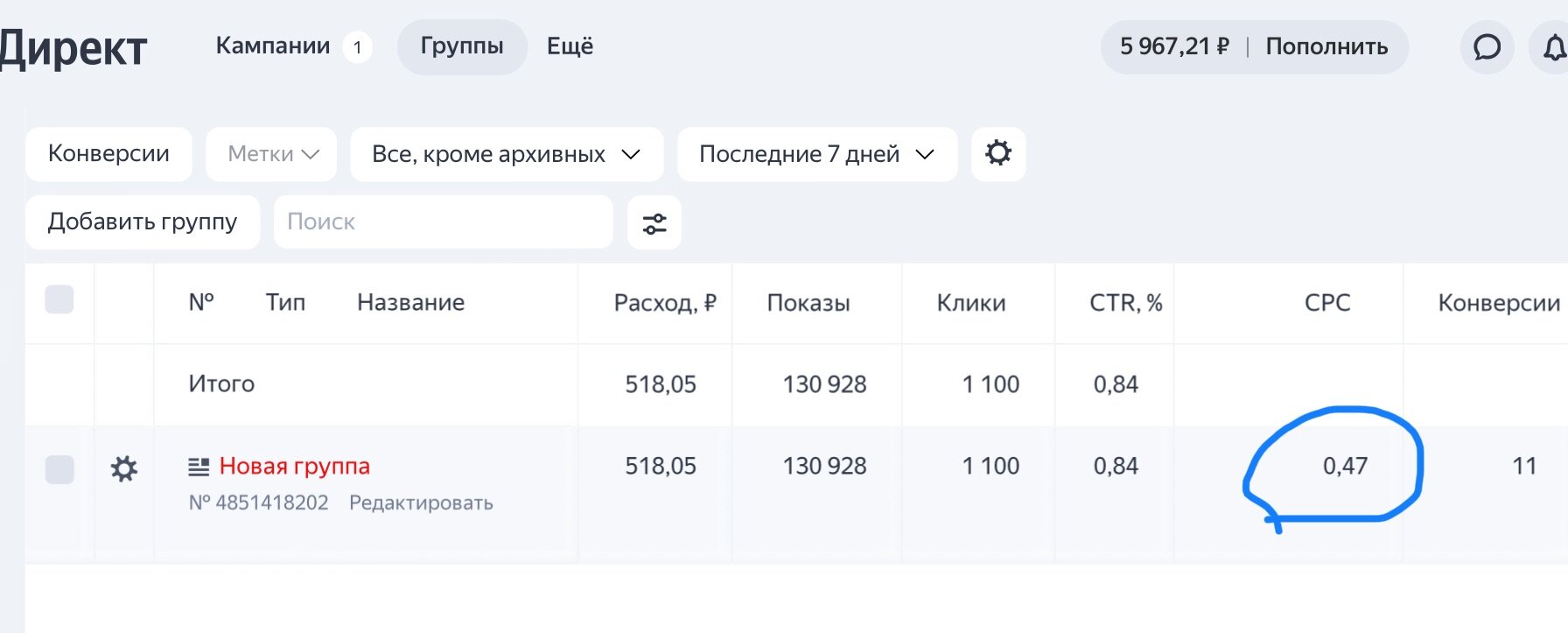
Task: Sort by the Расход, ₽ column header
Action: [664, 303]
